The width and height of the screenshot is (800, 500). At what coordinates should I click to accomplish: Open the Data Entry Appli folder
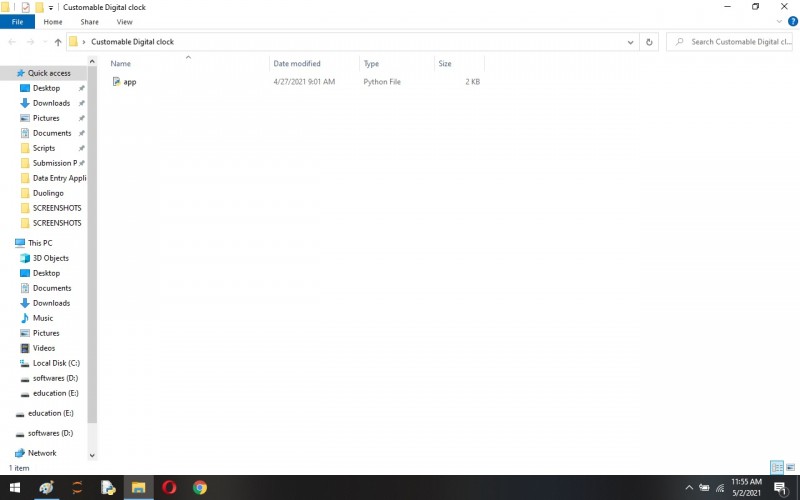pos(59,178)
